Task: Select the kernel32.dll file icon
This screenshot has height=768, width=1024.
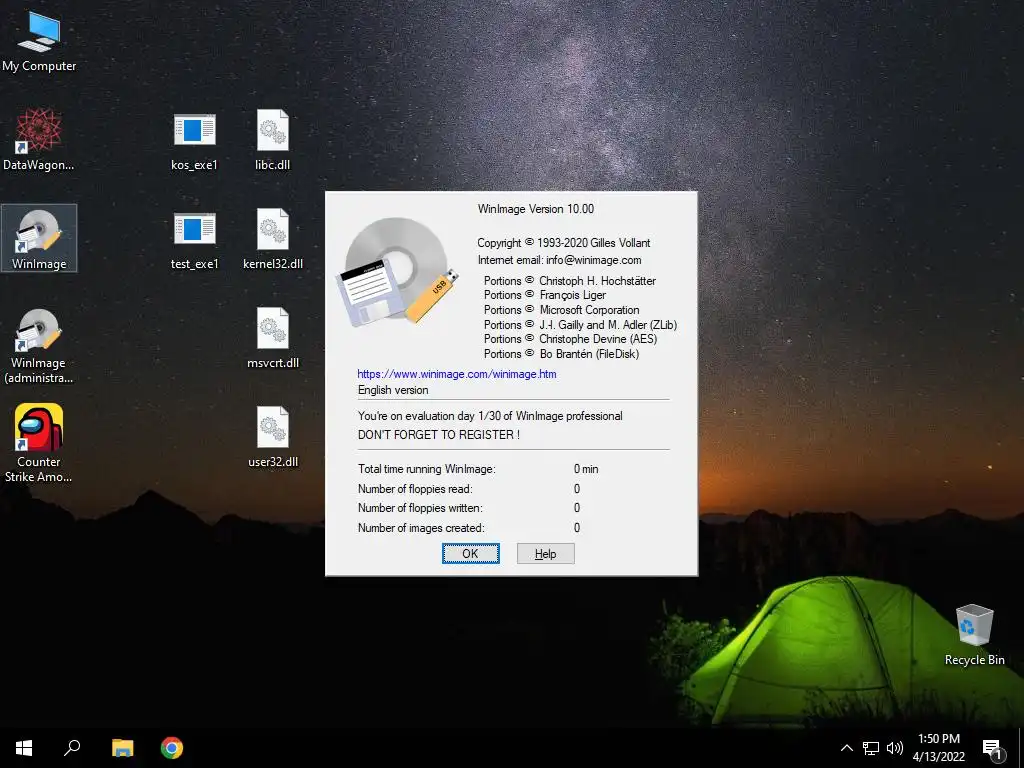Action: [272, 239]
